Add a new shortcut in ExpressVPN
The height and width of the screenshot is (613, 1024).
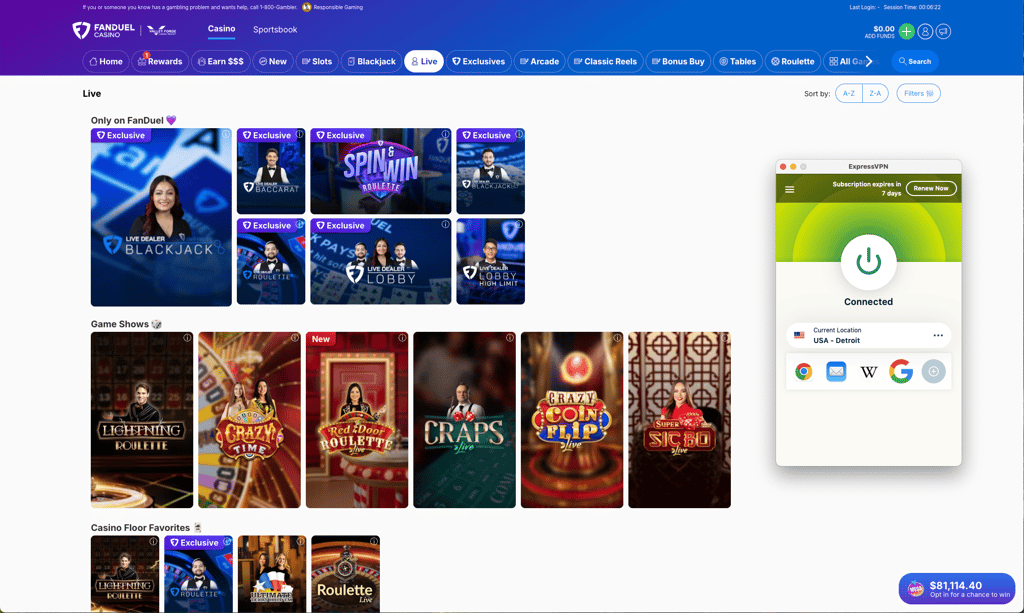933,371
